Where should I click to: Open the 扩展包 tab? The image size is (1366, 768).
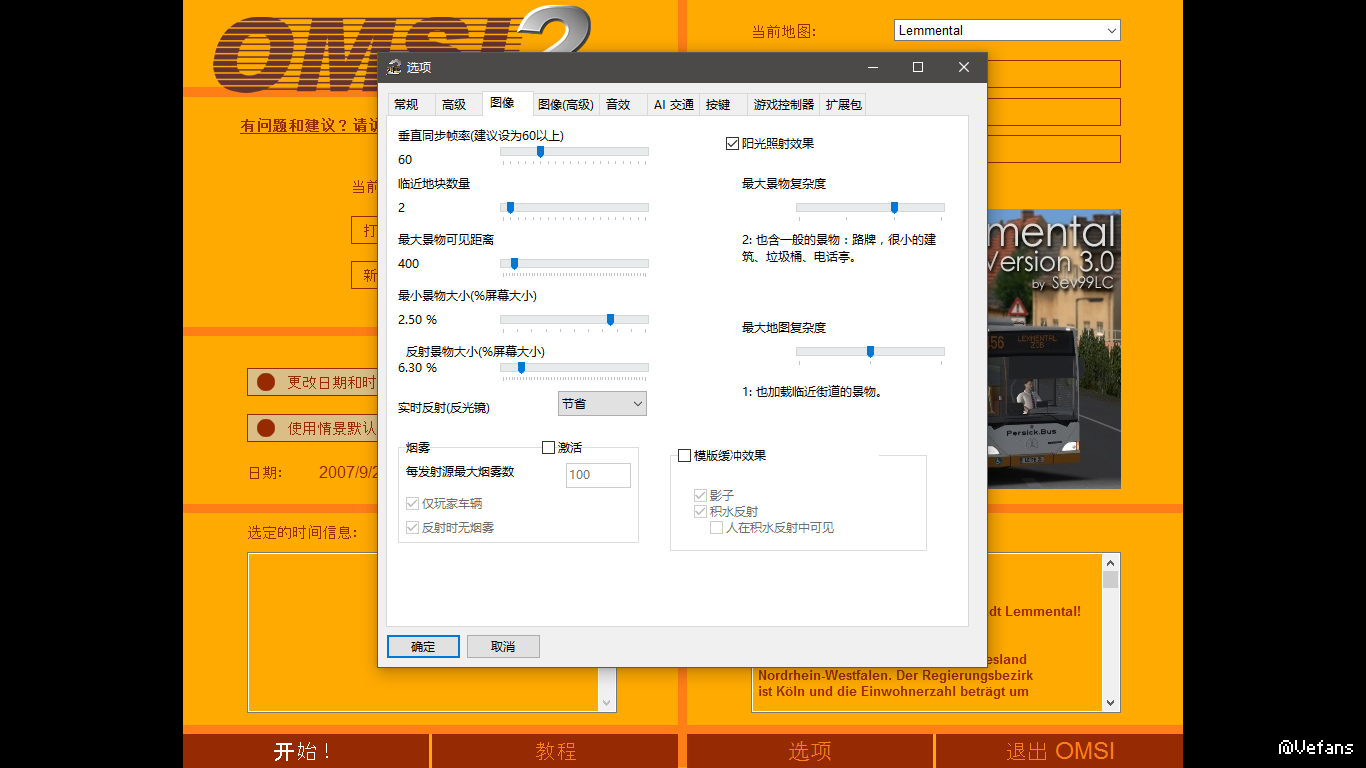(x=843, y=104)
